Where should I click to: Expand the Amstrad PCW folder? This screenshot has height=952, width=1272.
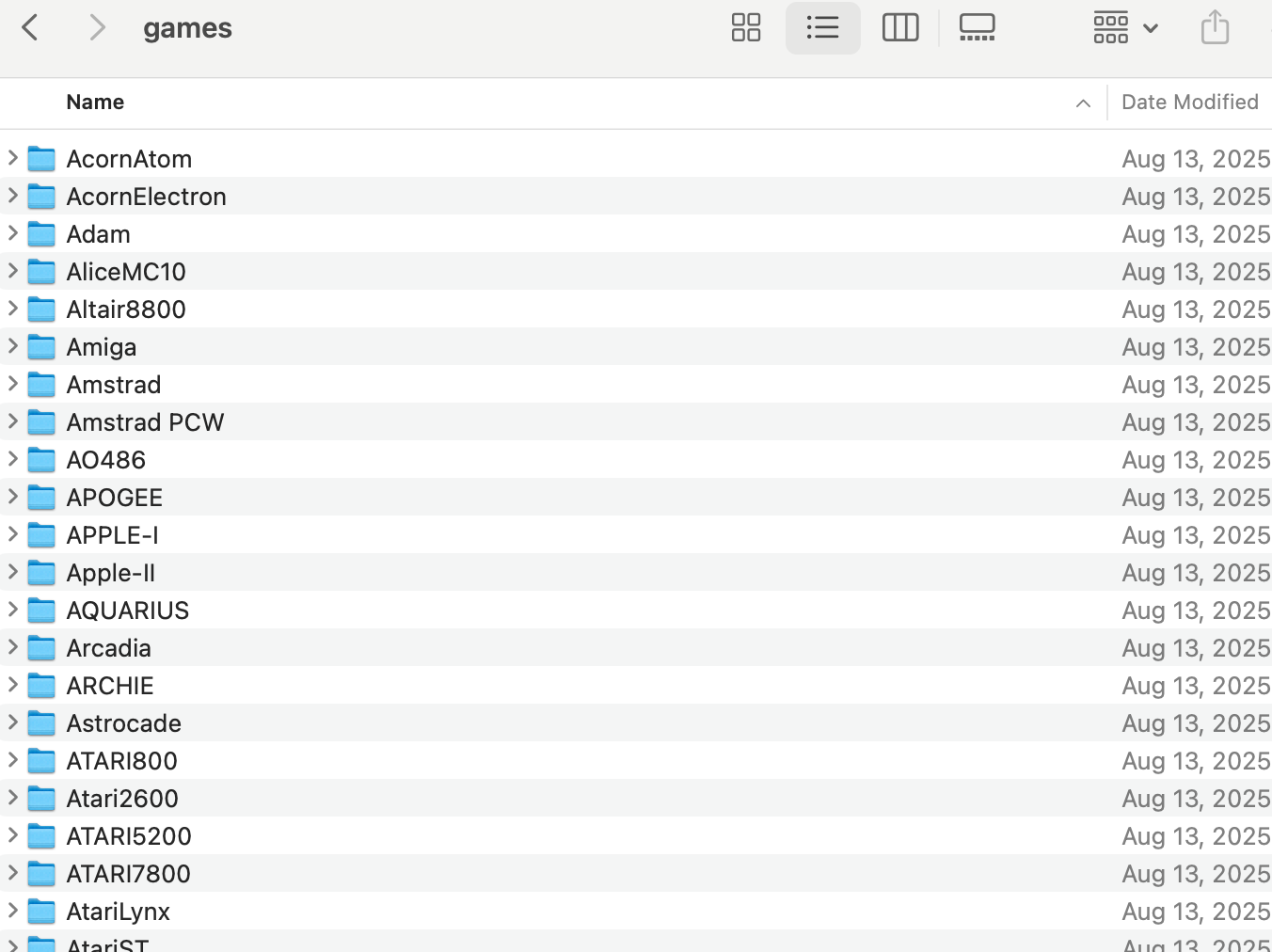(13, 421)
